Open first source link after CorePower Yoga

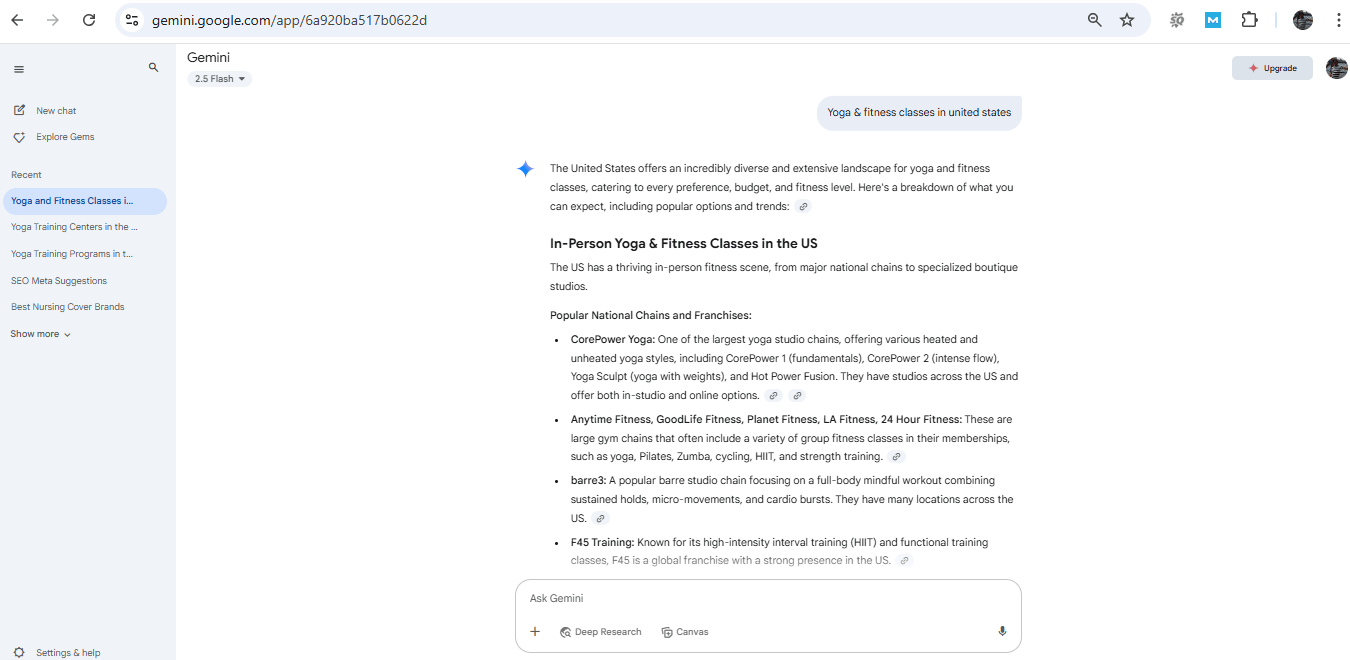(x=774, y=396)
